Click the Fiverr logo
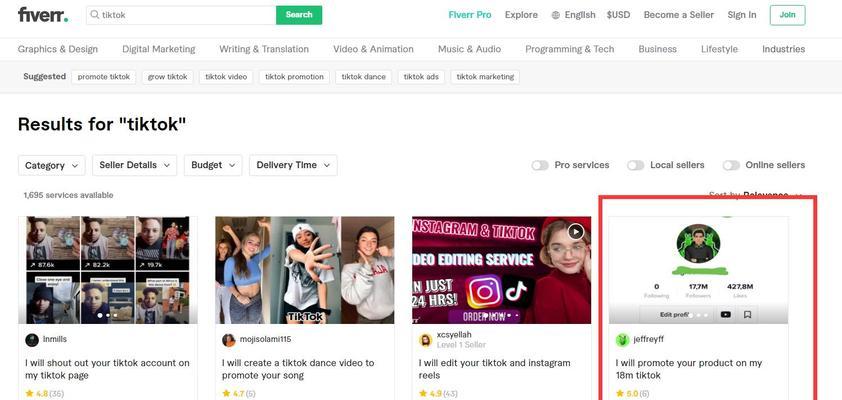 click(x=43, y=14)
